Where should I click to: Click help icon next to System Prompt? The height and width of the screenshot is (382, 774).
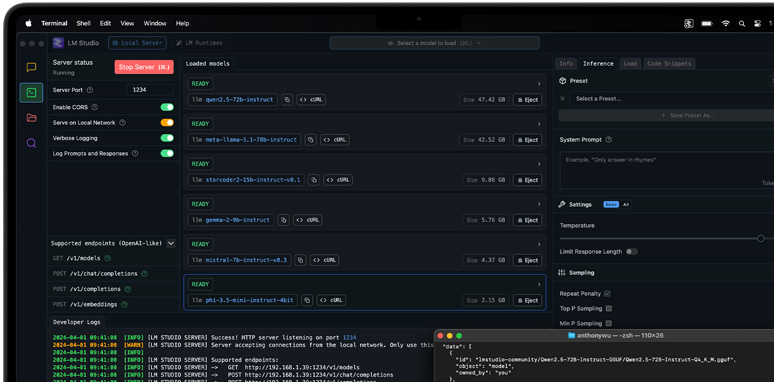click(609, 140)
